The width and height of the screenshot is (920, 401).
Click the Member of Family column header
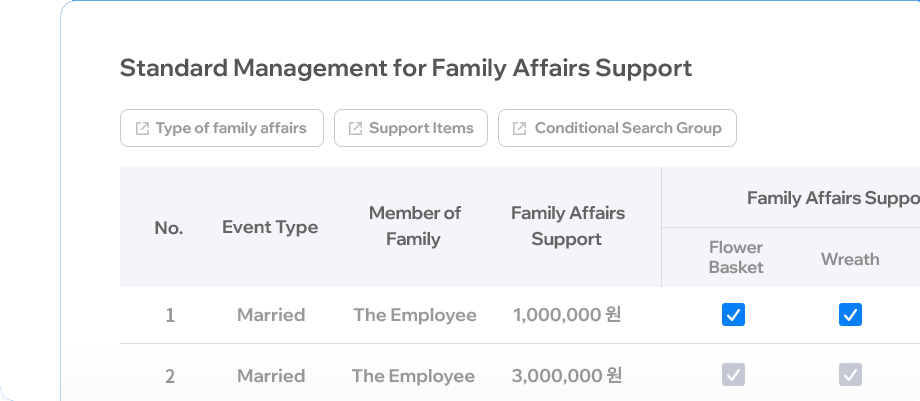(x=414, y=226)
